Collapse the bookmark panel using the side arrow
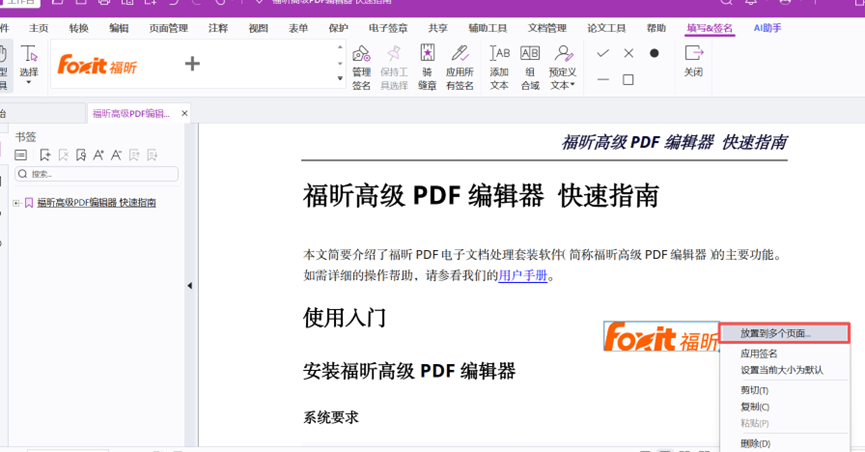Viewport: 865px width, 452px height. coord(190,286)
